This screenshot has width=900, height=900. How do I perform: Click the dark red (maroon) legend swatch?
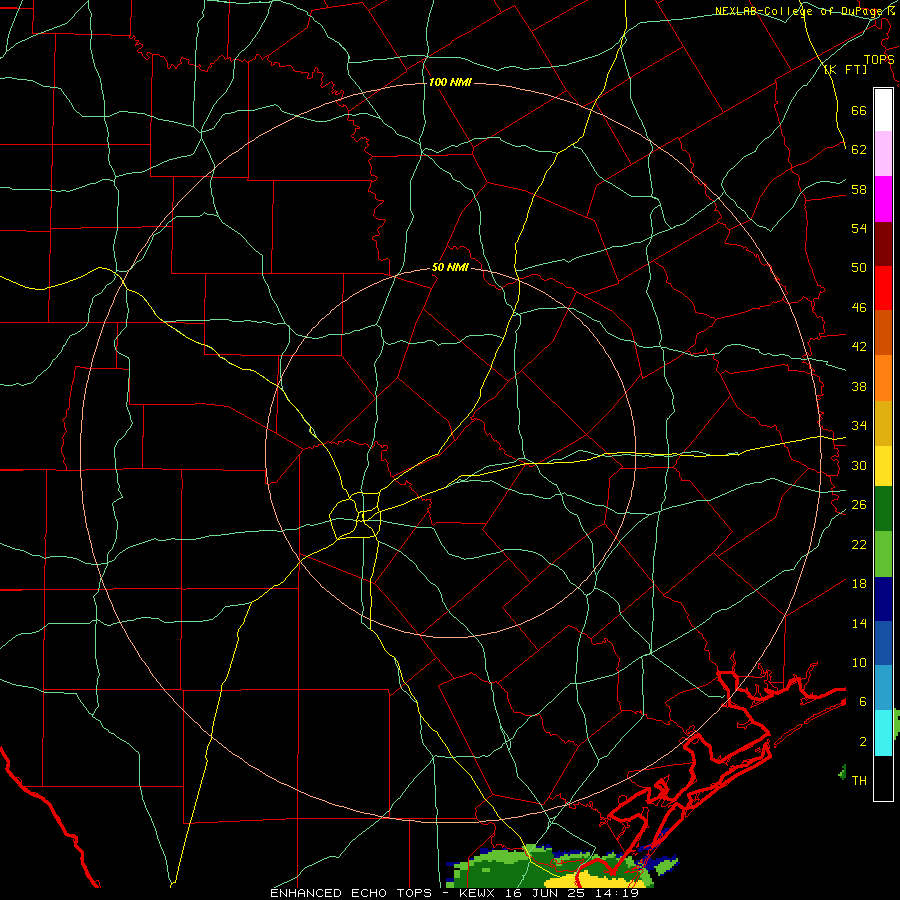(x=883, y=244)
